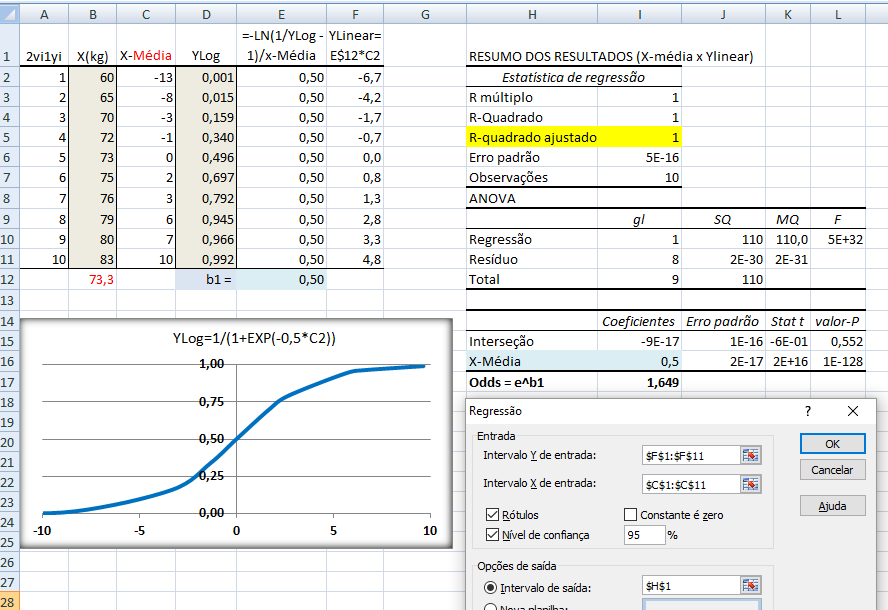Viewport: 888px width, 610px height.
Task: Click the 'R-Quadrado' label cell
Action: (x=532, y=117)
